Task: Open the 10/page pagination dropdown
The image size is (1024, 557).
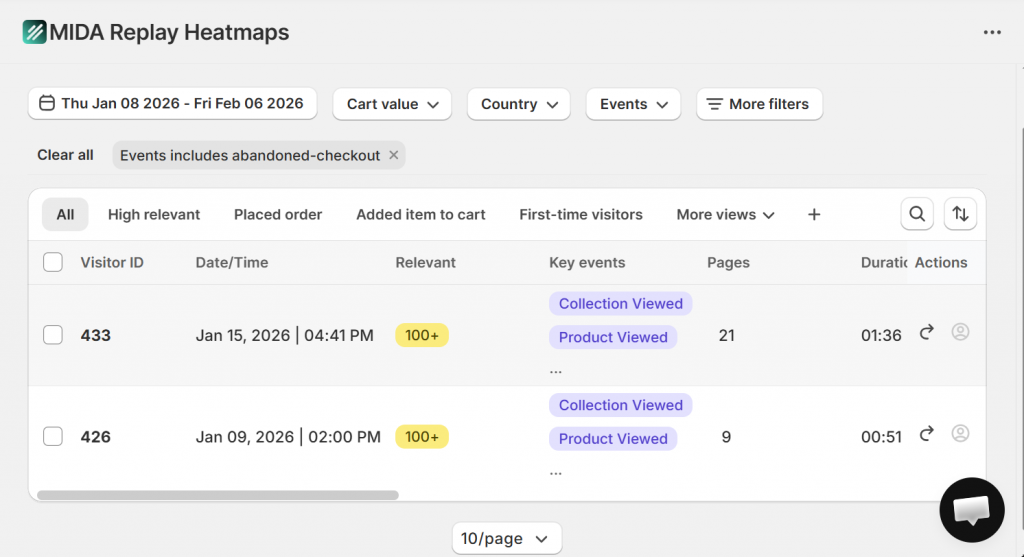Action: 506,539
